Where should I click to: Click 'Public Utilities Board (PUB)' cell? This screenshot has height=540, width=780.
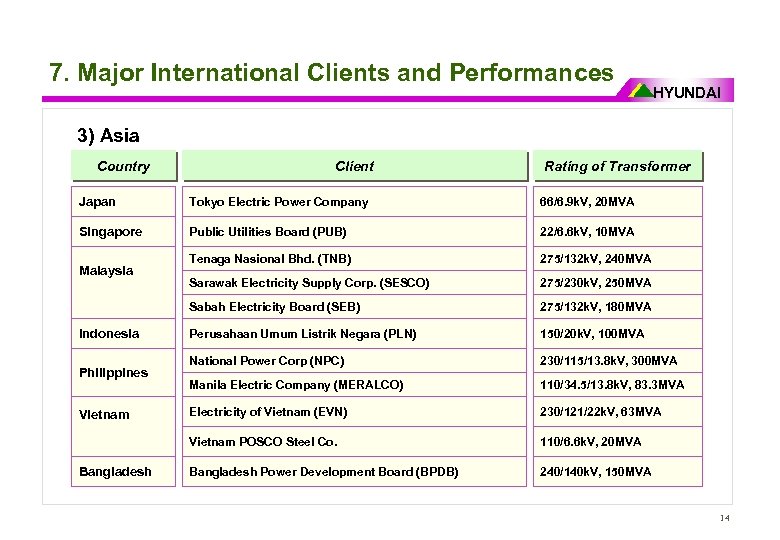tap(354, 232)
